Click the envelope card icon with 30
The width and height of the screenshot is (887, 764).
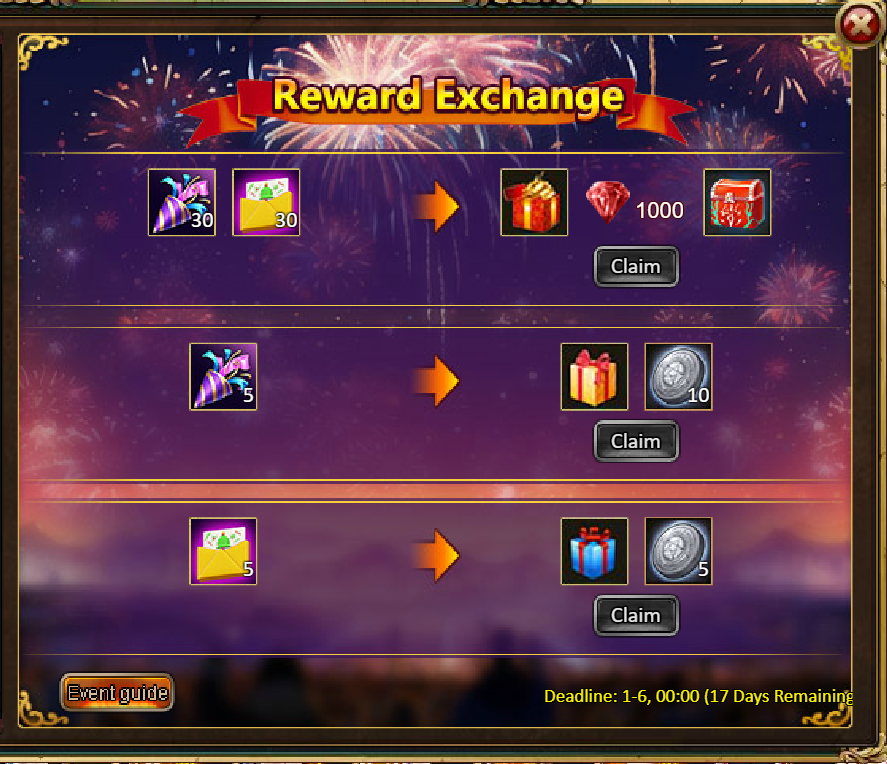coord(266,202)
